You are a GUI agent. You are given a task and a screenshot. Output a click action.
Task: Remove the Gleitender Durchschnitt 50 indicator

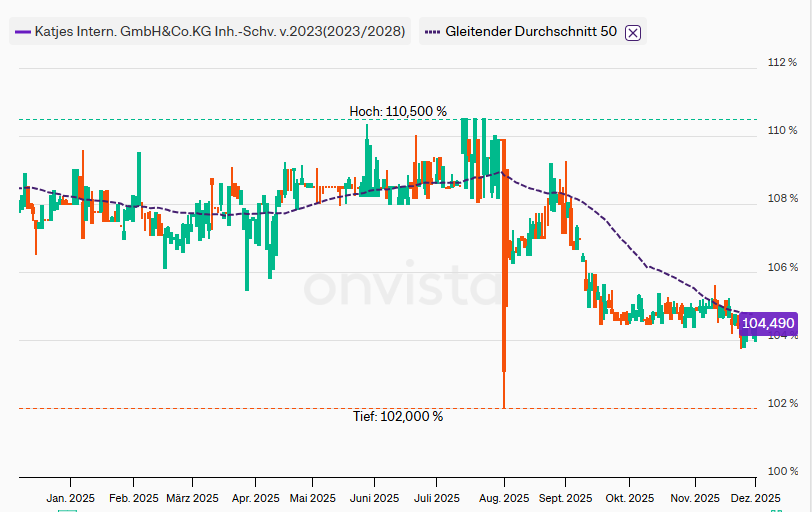(x=633, y=32)
